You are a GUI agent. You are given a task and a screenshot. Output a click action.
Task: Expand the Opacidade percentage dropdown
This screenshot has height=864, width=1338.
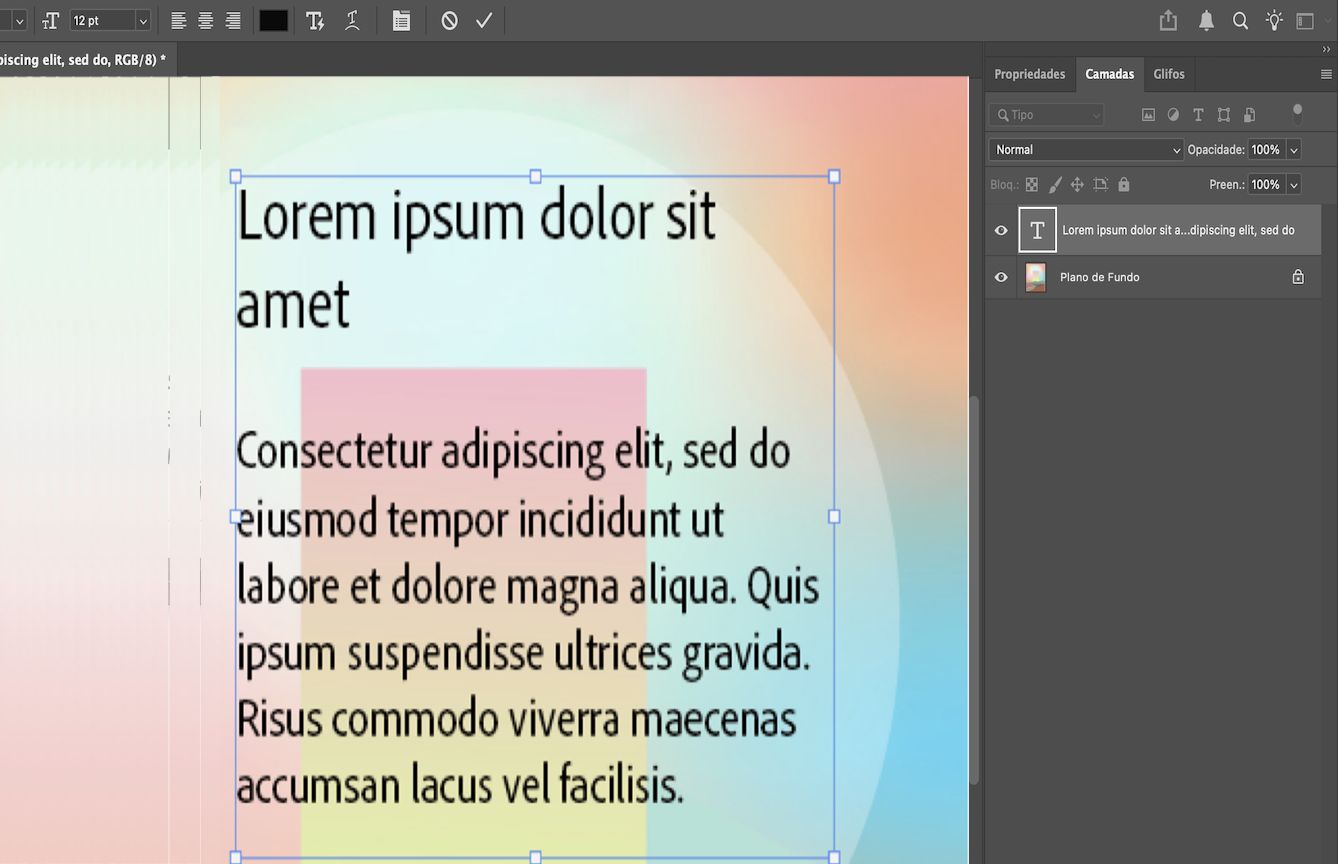pos(1293,149)
